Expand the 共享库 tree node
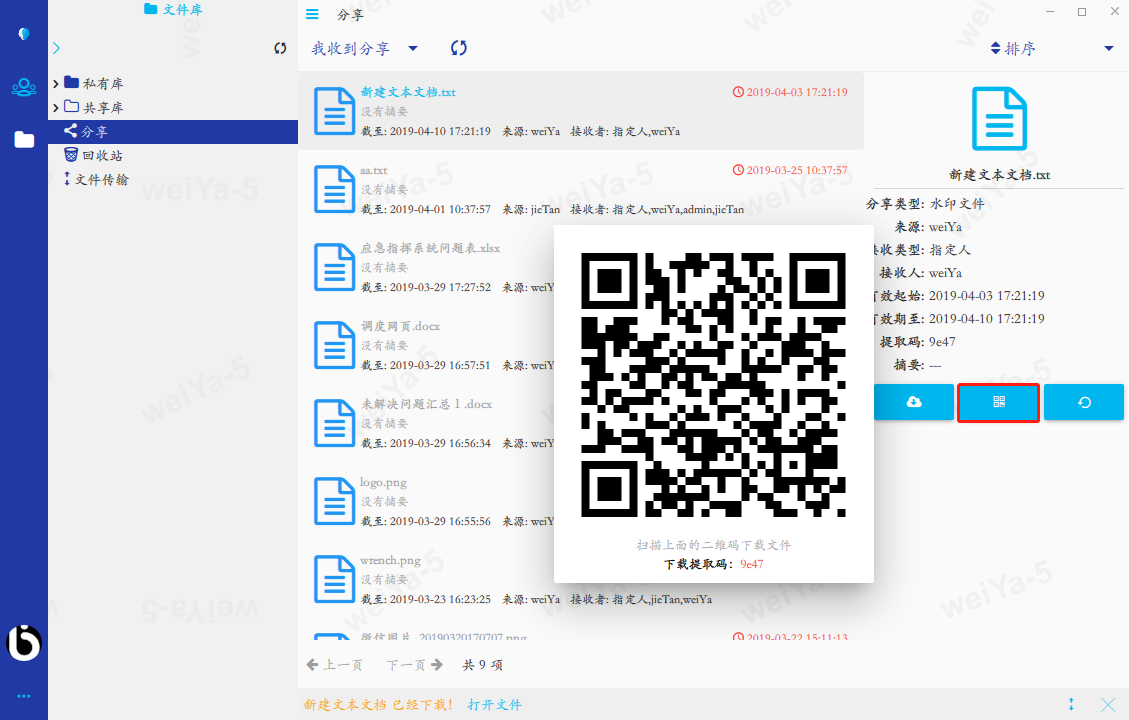 (x=56, y=108)
